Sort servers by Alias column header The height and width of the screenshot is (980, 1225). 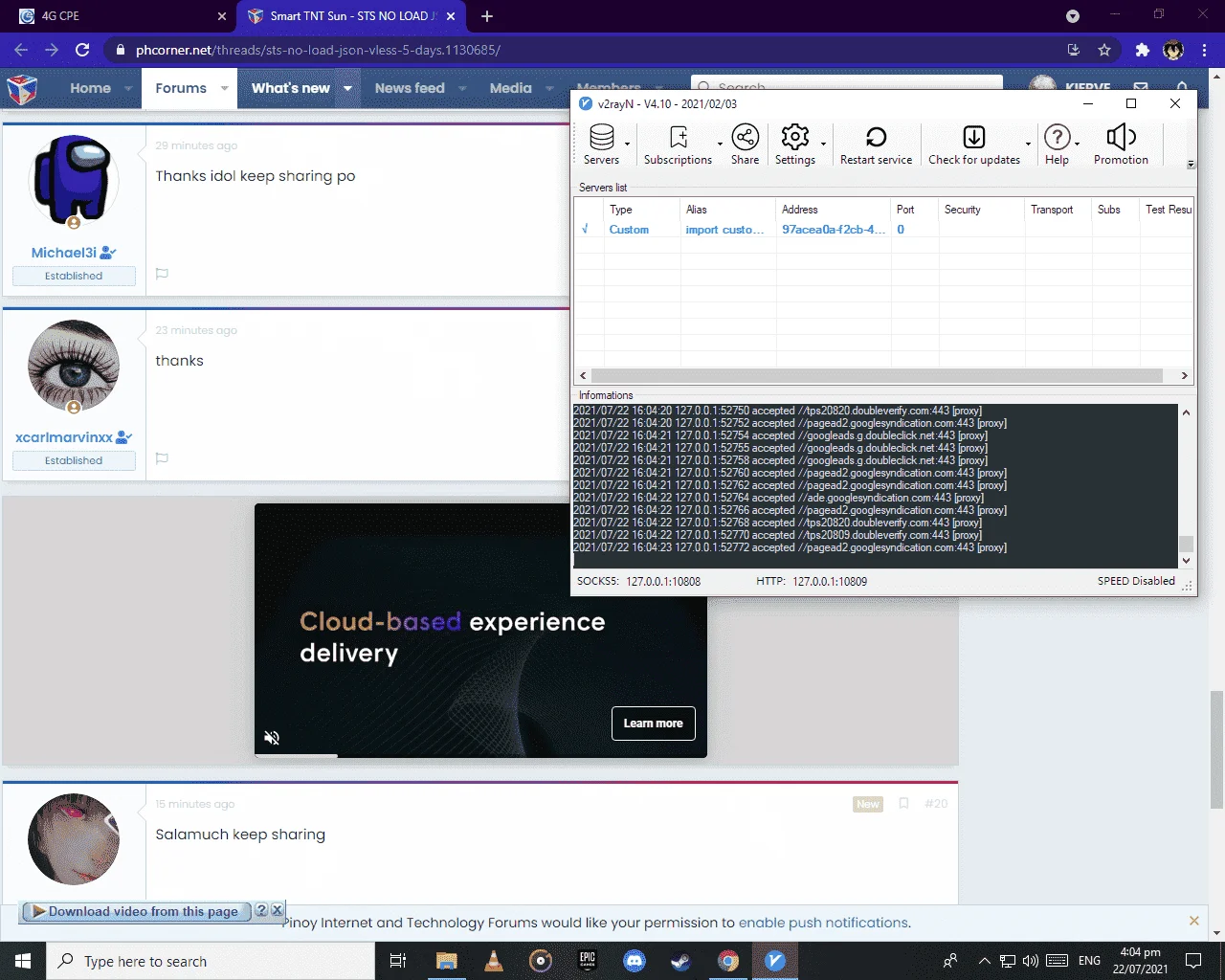click(727, 210)
